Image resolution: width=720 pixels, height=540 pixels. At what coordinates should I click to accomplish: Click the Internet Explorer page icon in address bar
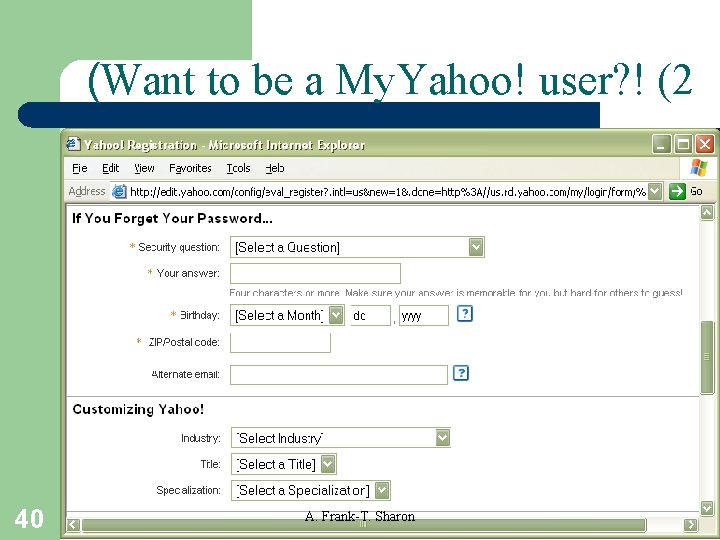[119, 191]
